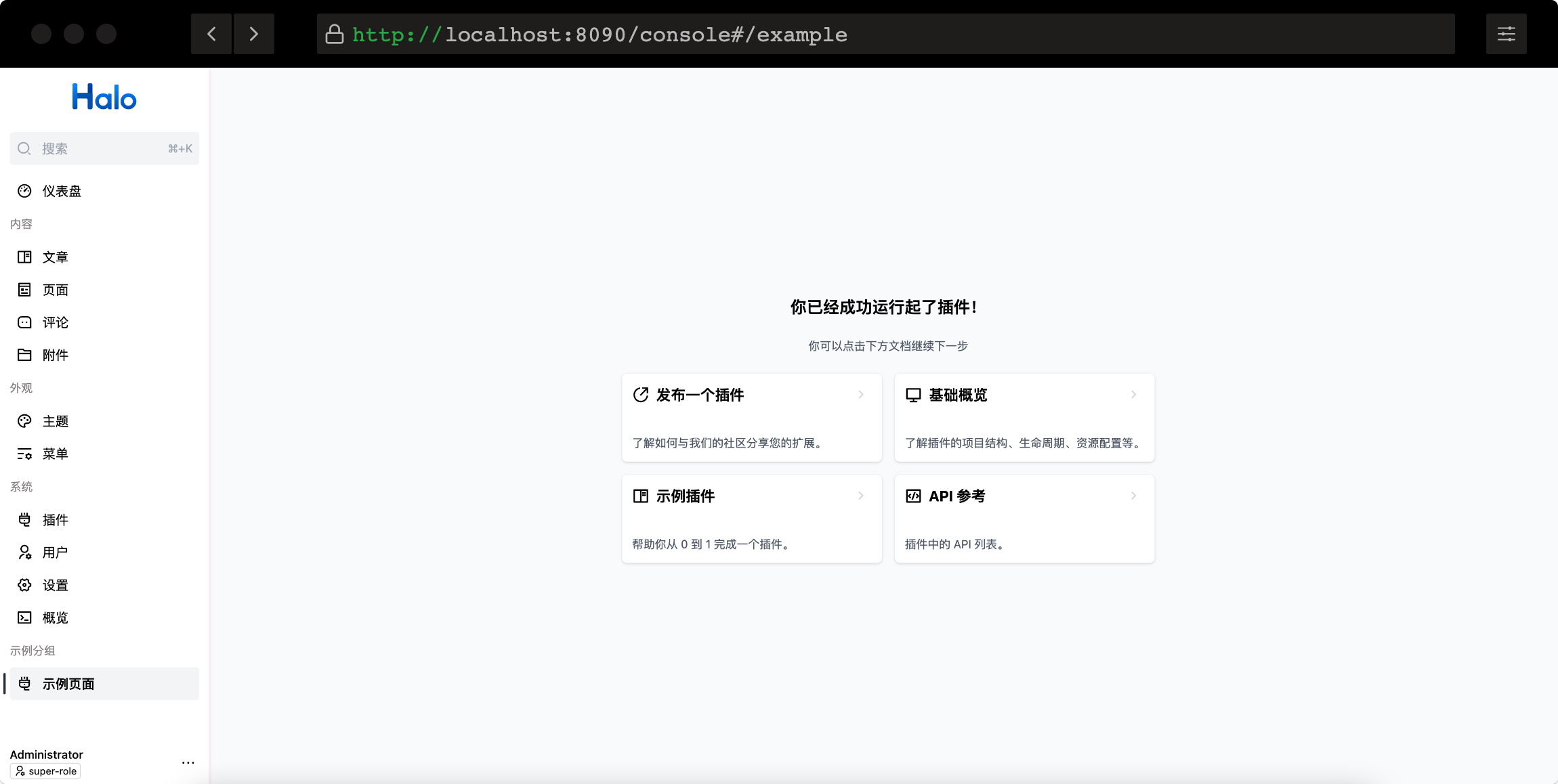Select the 设置 (Settings) gear icon

(x=24, y=585)
